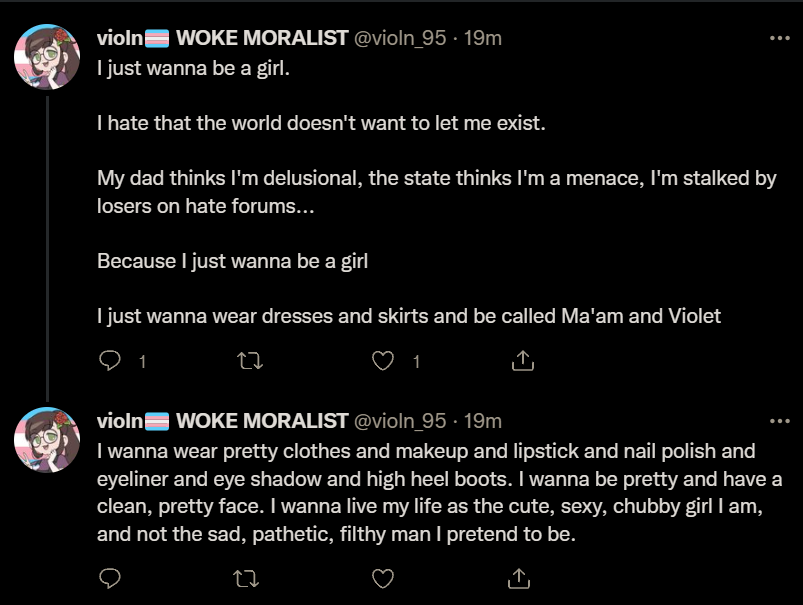Open the profile avatar on first tweet
This screenshot has width=803, height=605.
click(x=47, y=57)
